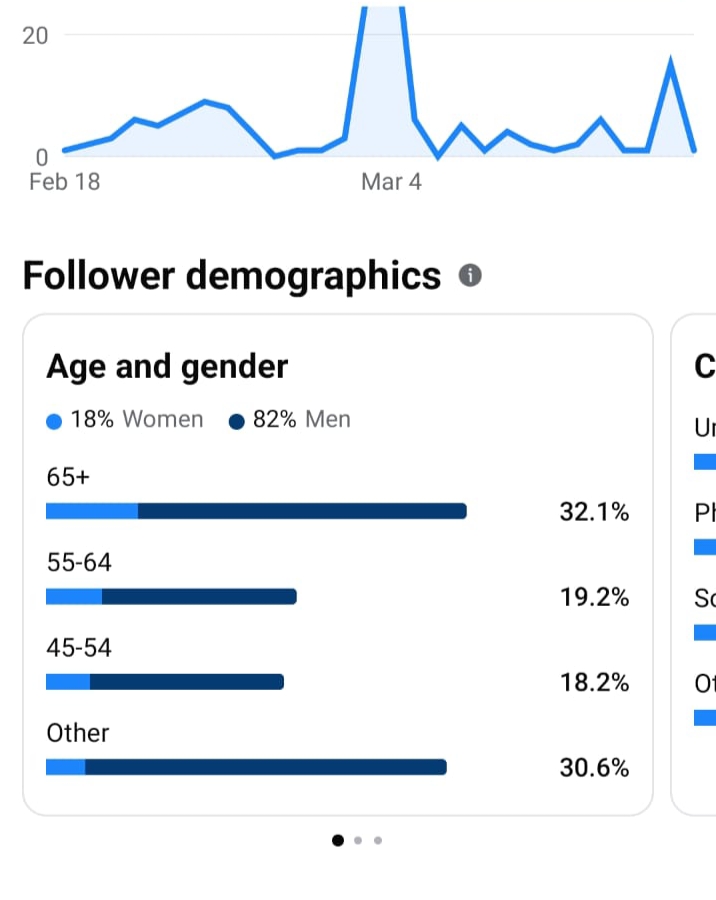Click the Feb 18 chart date label

pyautogui.click(x=65, y=182)
